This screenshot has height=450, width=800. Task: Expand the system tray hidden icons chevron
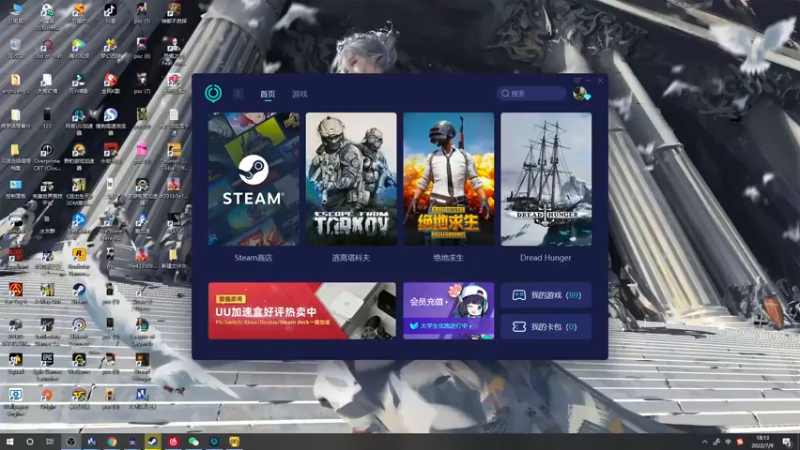pyautogui.click(x=705, y=442)
